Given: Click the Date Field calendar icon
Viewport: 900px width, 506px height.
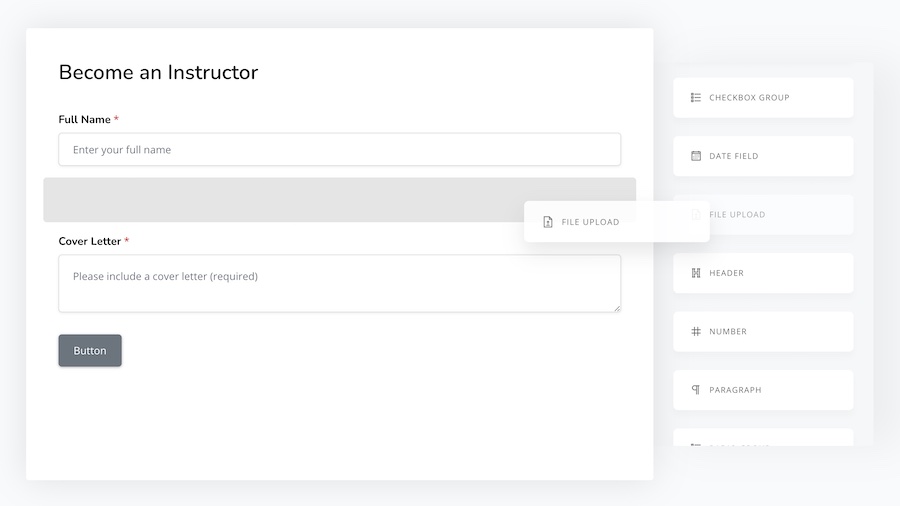Looking at the screenshot, I should coord(696,156).
